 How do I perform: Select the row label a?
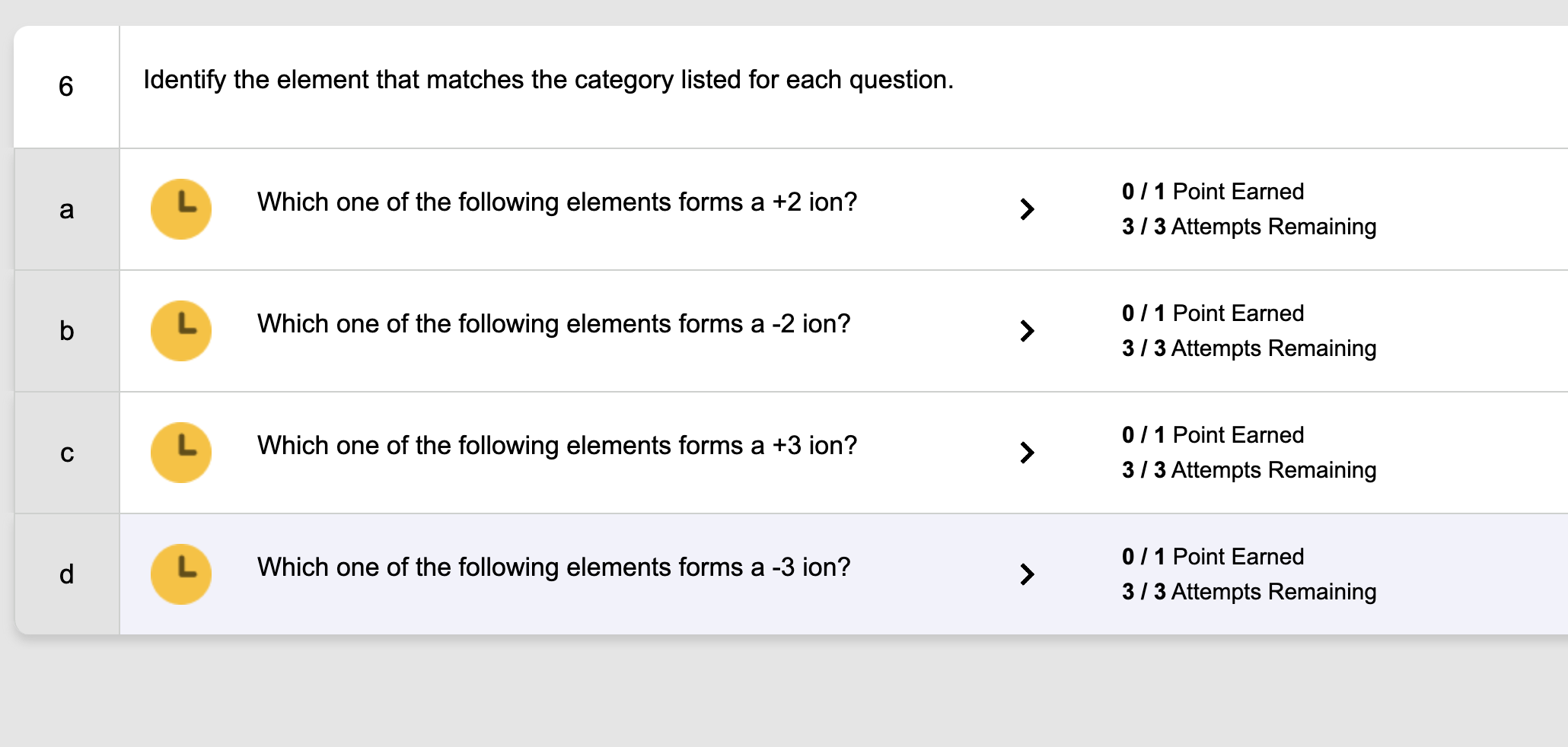[x=67, y=209]
